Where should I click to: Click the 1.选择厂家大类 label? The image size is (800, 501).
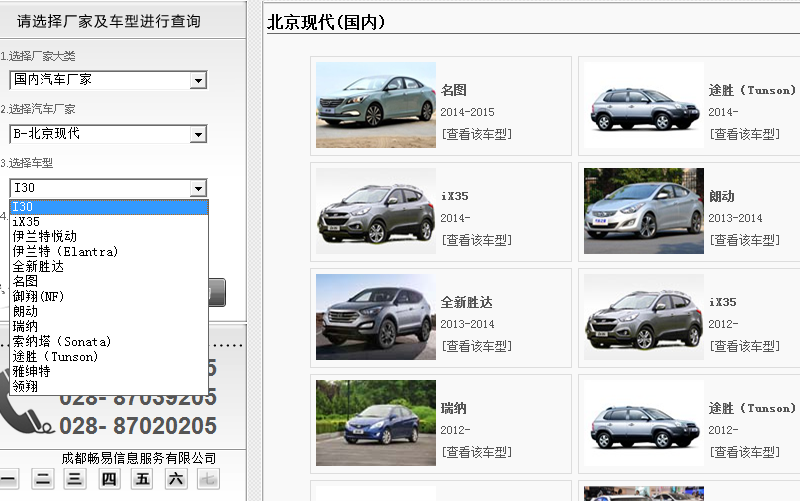click(38, 56)
